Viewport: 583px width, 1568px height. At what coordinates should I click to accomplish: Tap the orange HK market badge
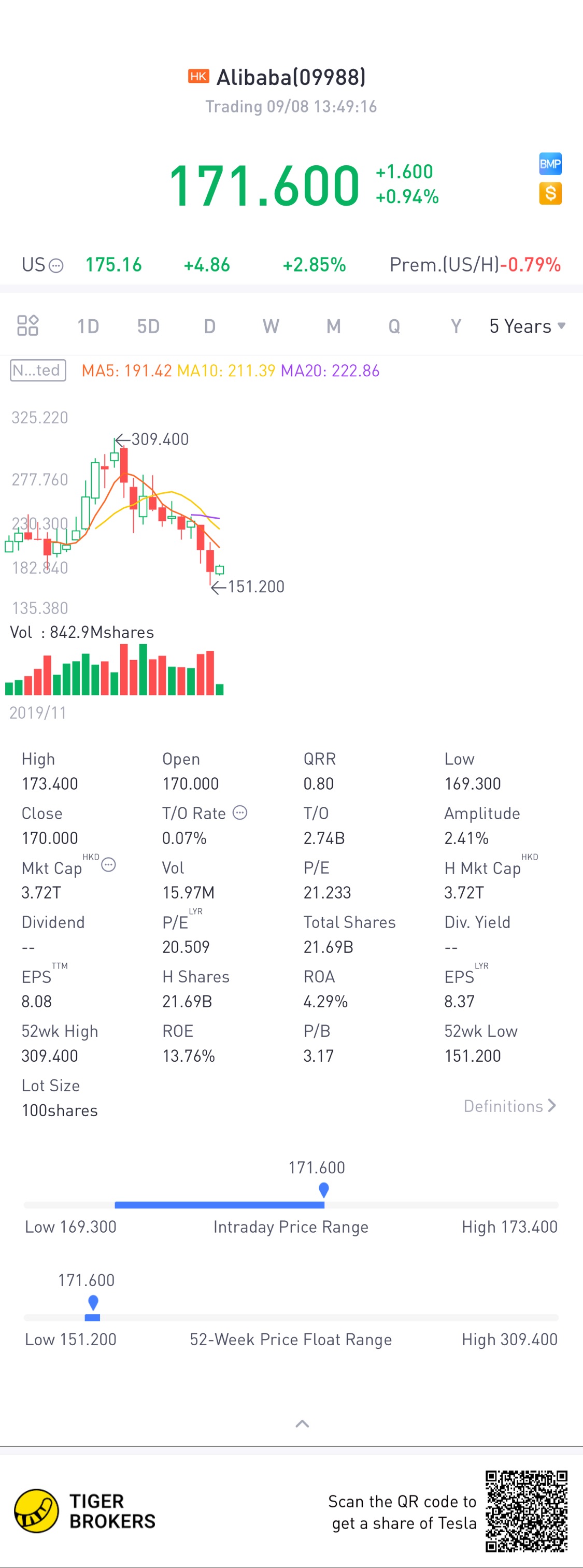tap(198, 76)
